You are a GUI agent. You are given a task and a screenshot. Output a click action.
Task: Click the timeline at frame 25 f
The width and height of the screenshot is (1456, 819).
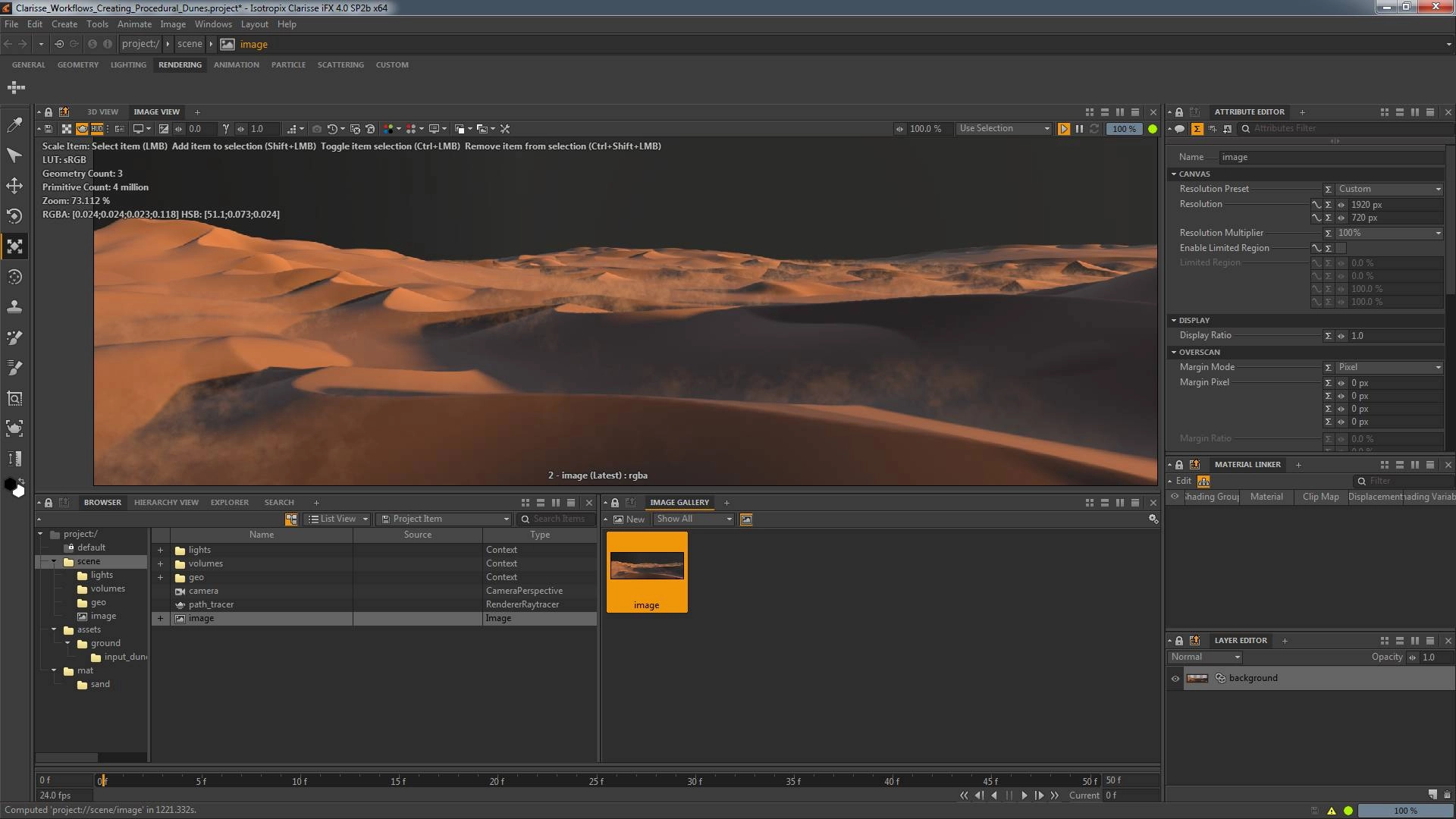[596, 781]
